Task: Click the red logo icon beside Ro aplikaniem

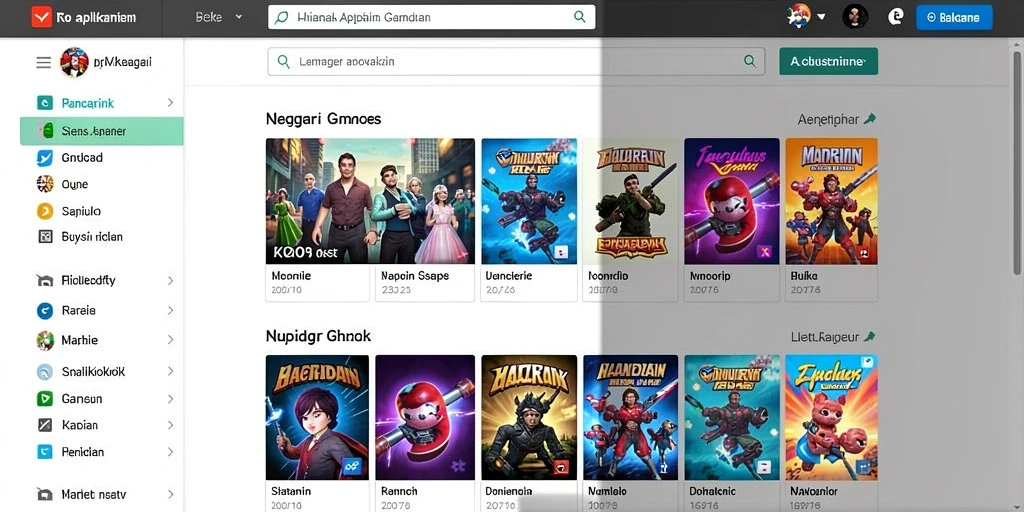Action: point(41,18)
